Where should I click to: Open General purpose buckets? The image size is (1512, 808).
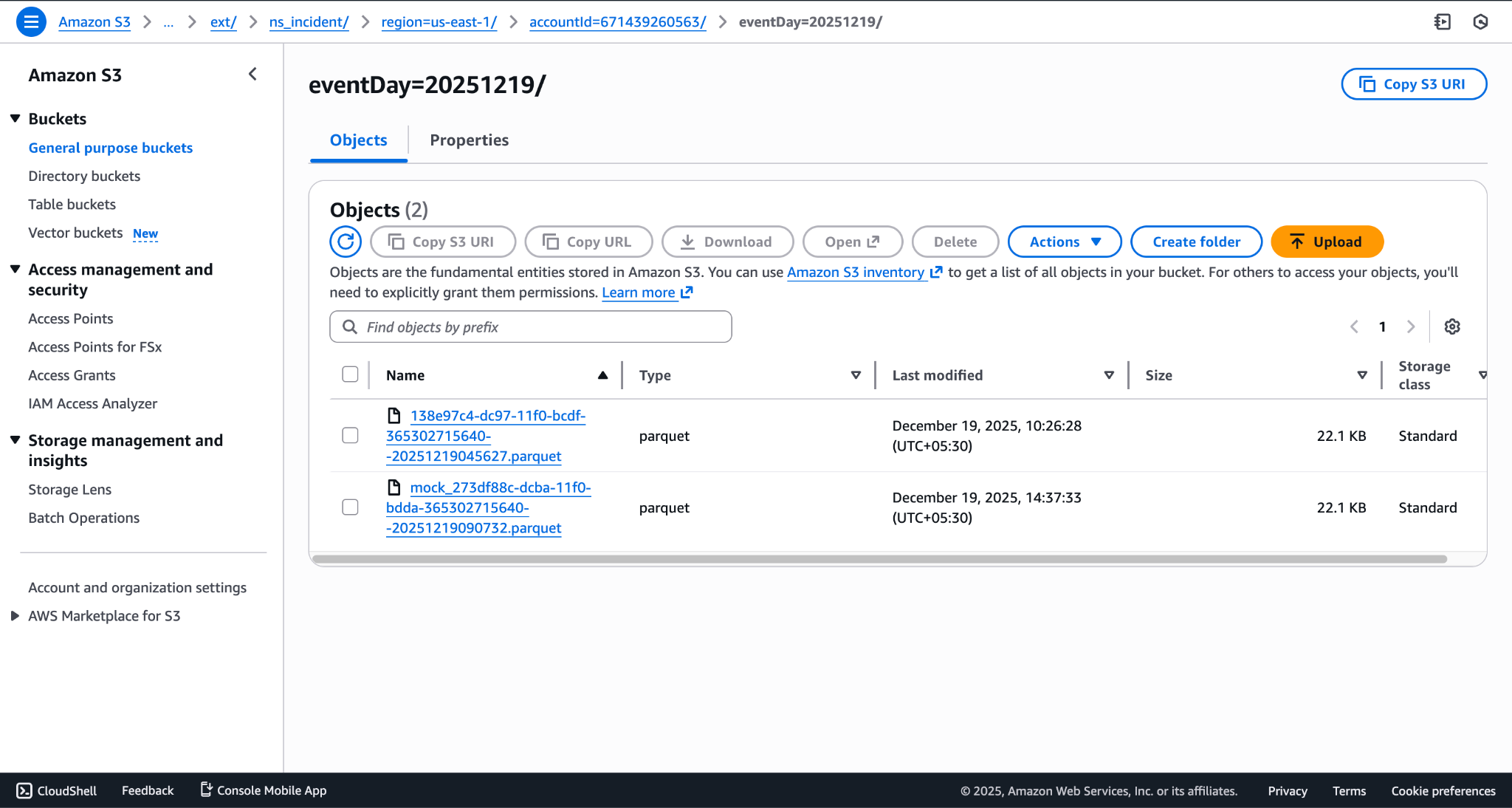point(111,148)
